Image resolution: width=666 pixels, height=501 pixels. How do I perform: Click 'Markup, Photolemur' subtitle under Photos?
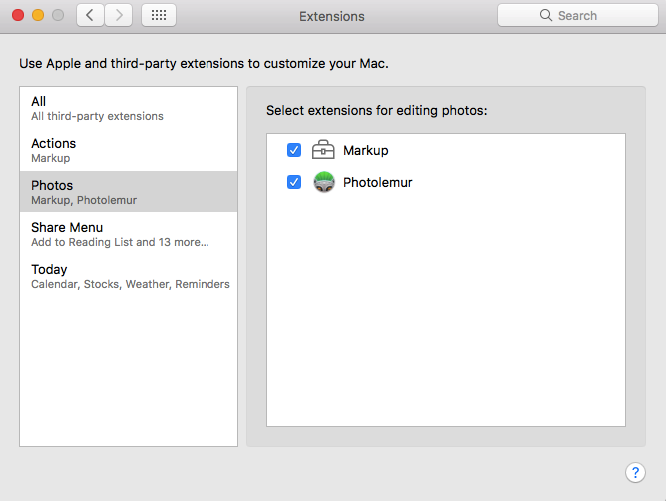84,200
